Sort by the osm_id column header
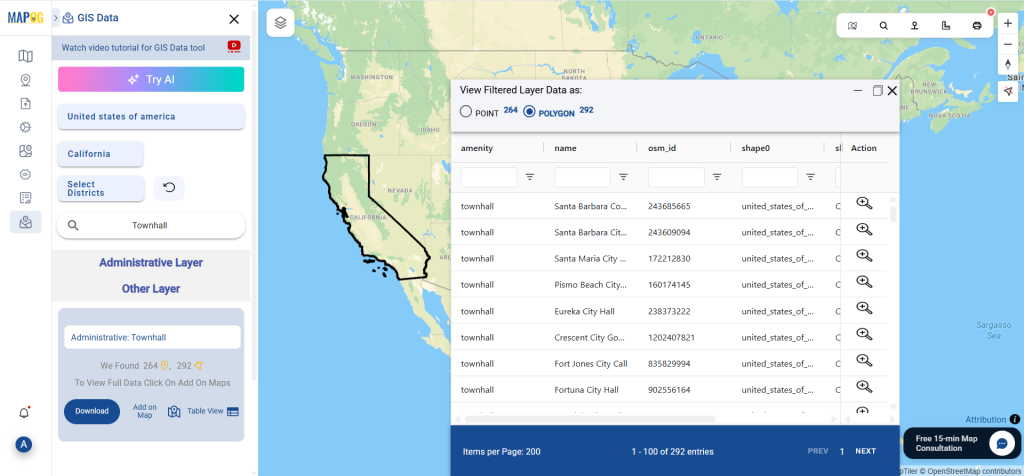The height and width of the screenshot is (476, 1024). 662,148
